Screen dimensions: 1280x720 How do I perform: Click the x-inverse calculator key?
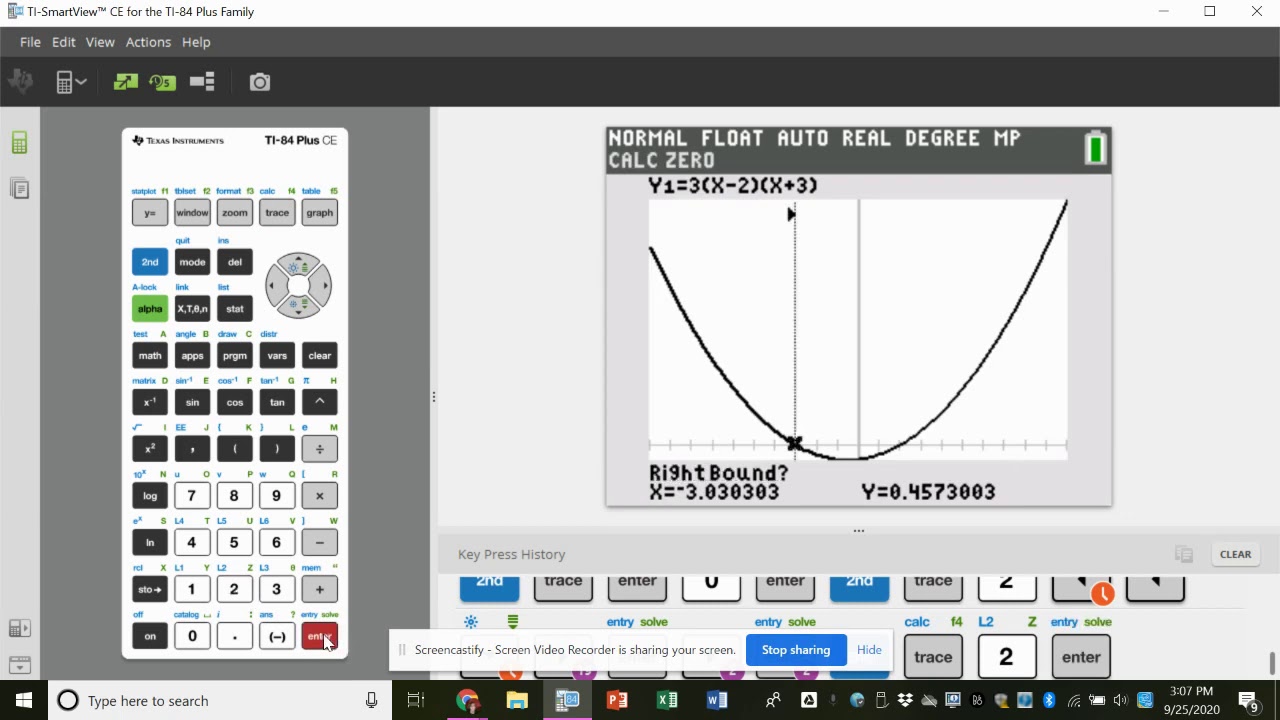pyautogui.click(x=150, y=402)
